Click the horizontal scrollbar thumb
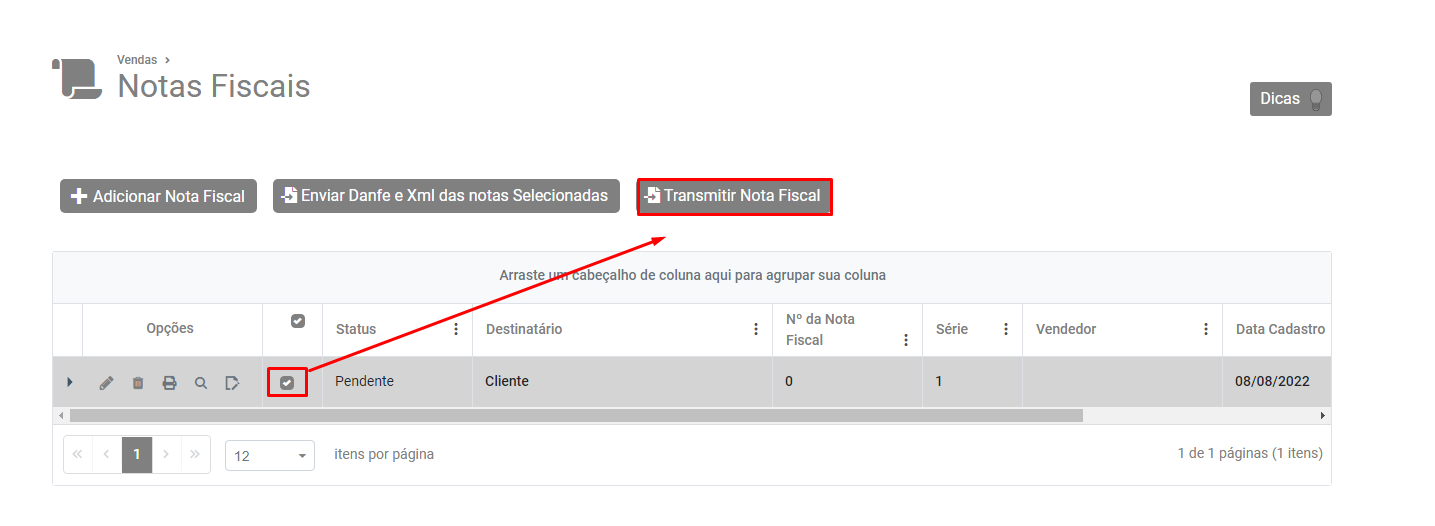This screenshot has width=1435, height=526. (576, 415)
